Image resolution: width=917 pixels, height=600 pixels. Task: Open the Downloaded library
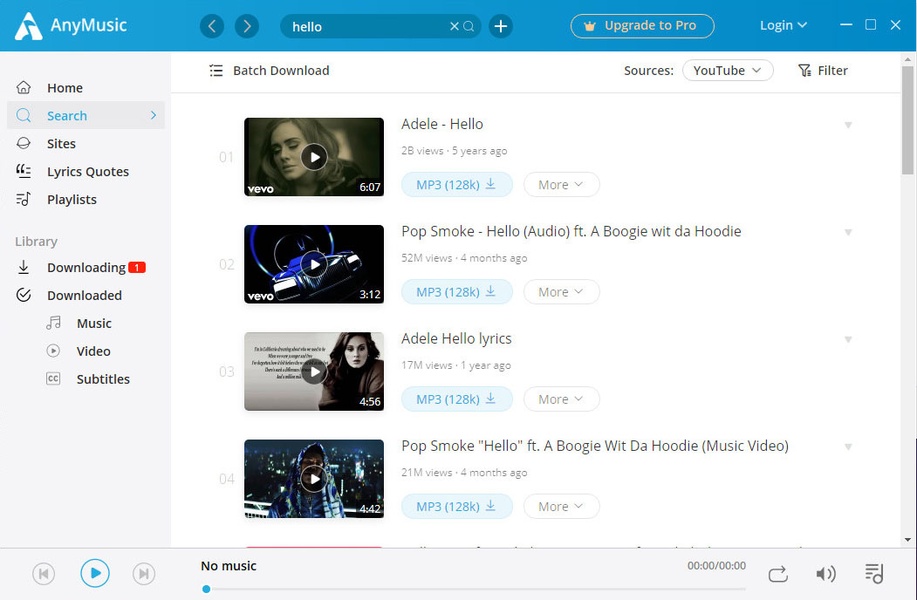pyautogui.click(x=85, y=295)
